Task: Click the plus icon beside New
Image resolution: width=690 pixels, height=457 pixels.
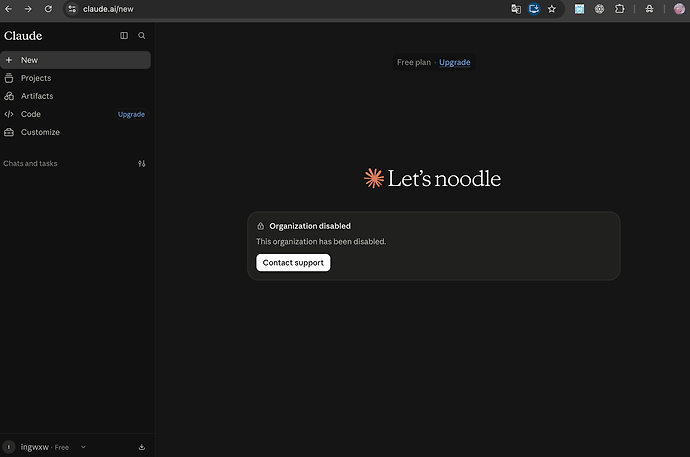Action: [9, 60]
